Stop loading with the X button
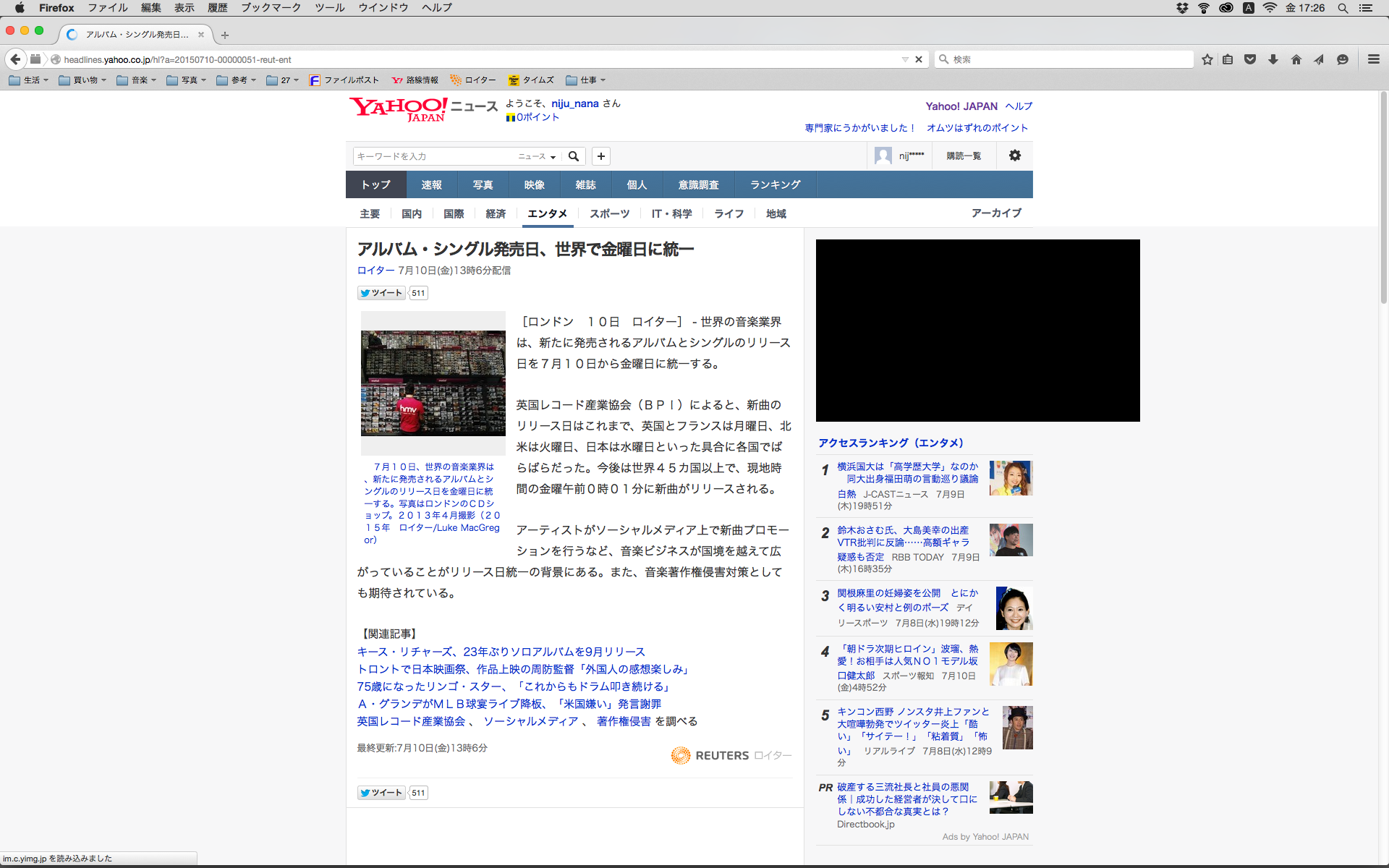The image size is (1389, 868). 919,59
